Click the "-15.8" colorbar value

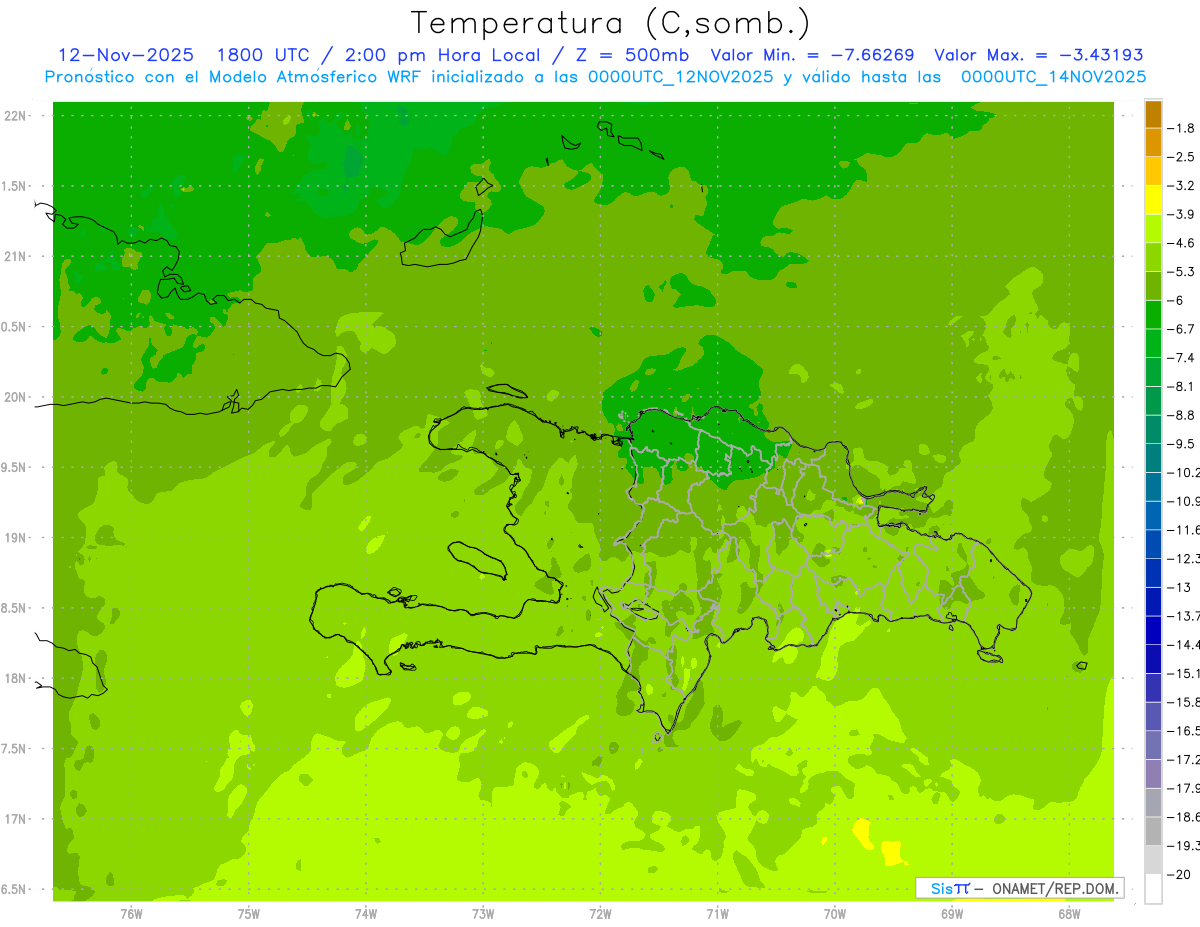tap(1183, 702)
